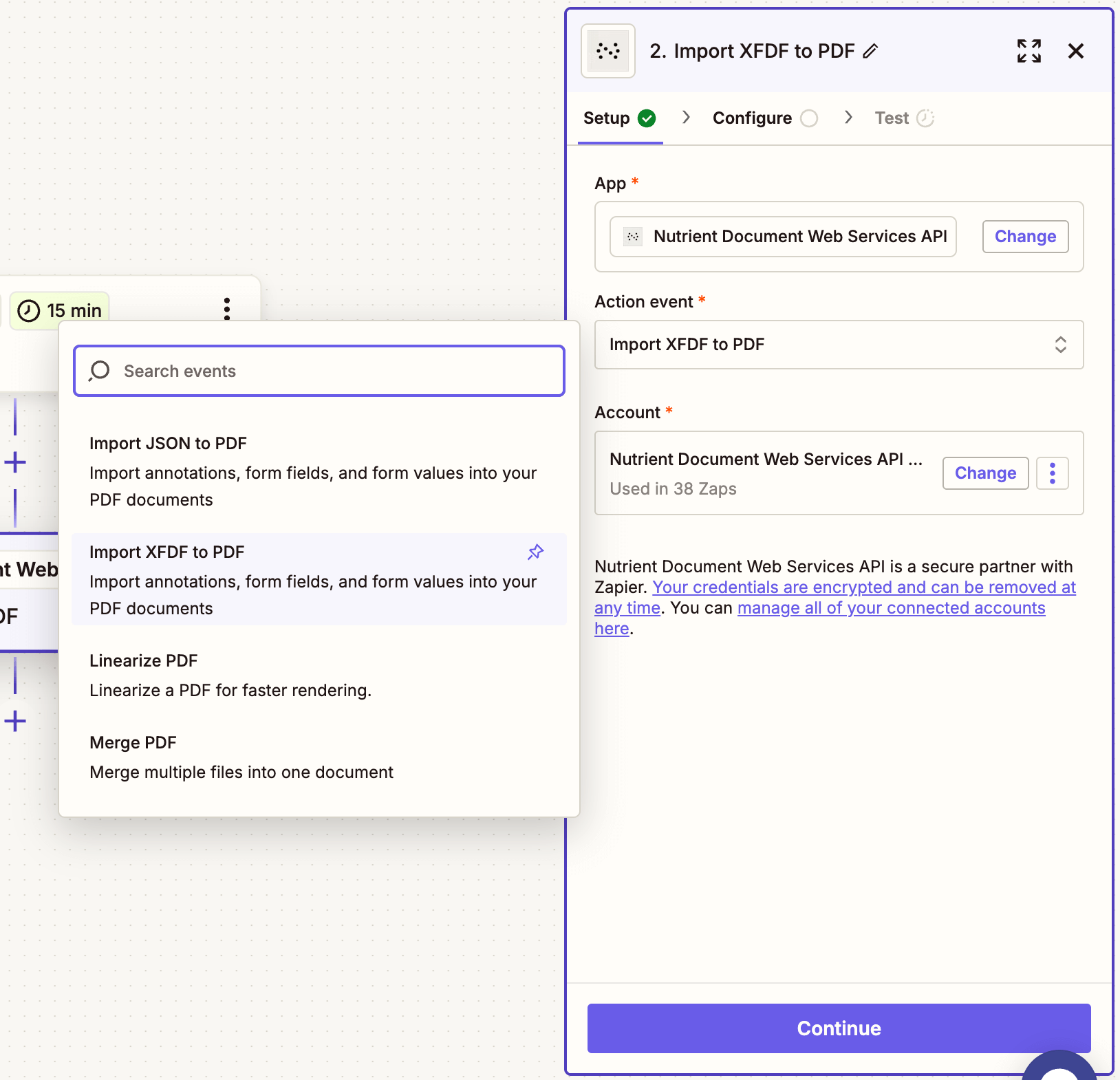Click the green checkmark on Setup
Image resolution: width=1120 pixels, height=1080 pixels.
(647, 118)
